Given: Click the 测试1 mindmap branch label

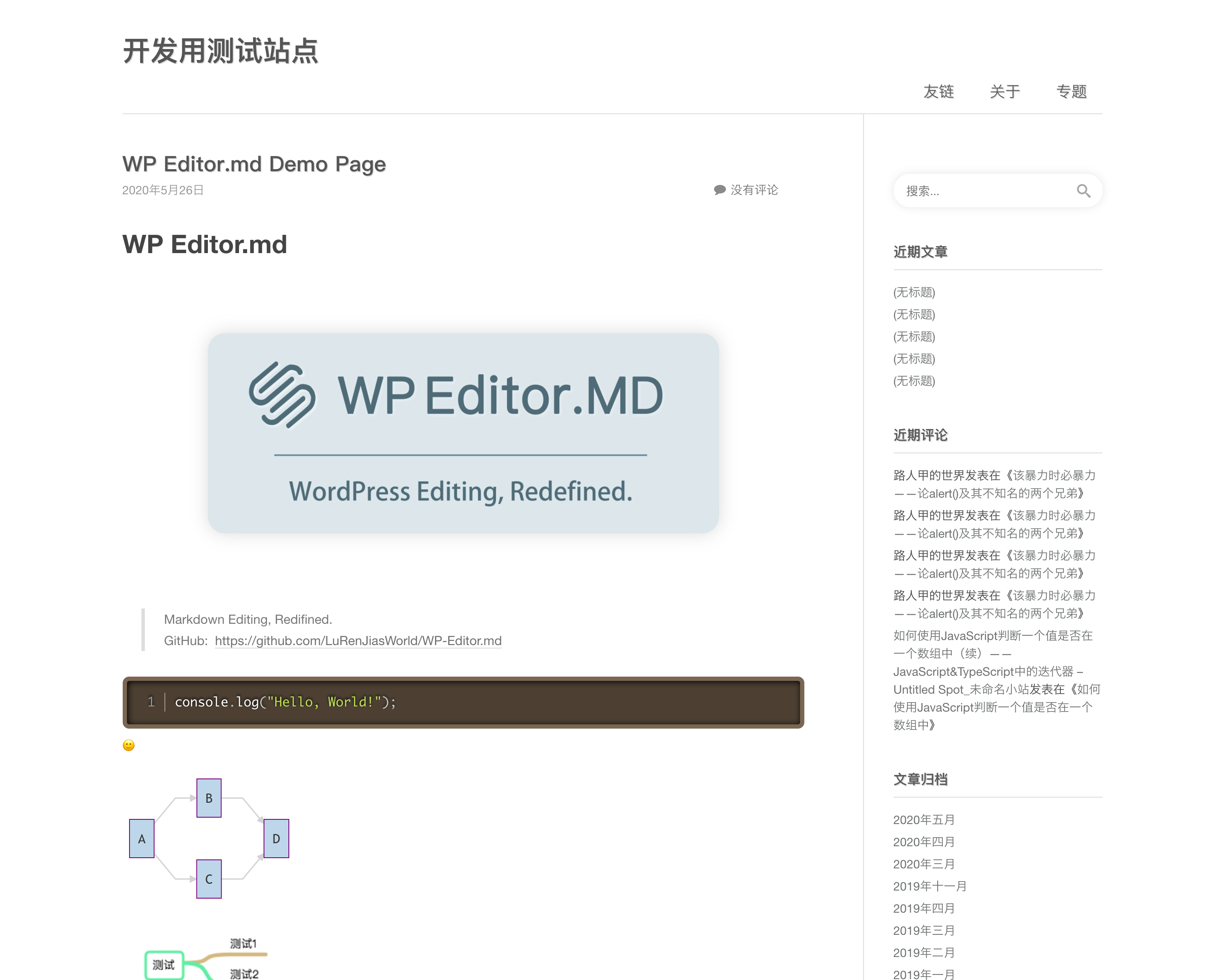Looking at the screenshot, I should [x=244, y=943].
